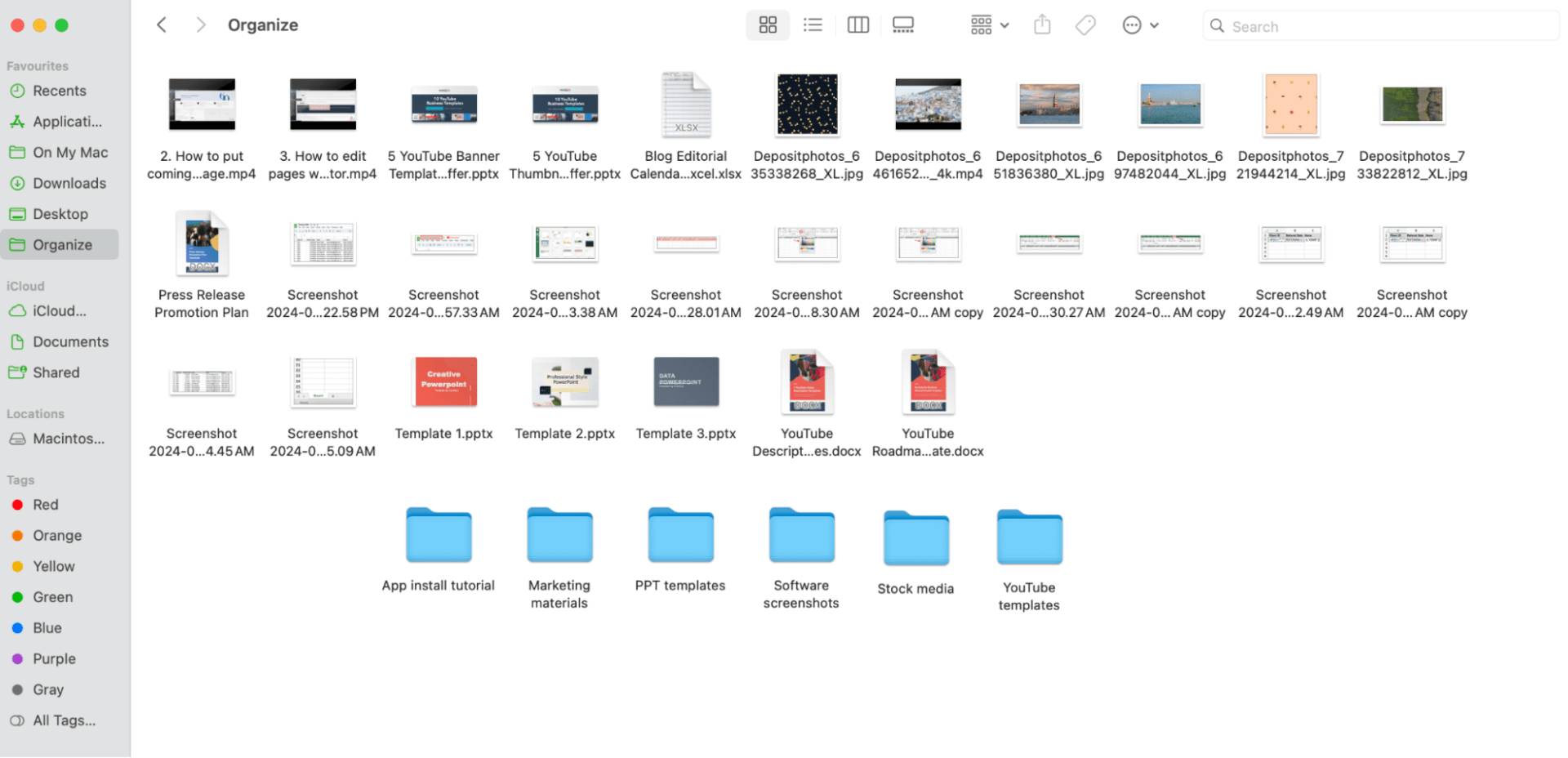Open the Stock media folder
The height and width of the screenshot is (758, 1568).
point(915,537)
